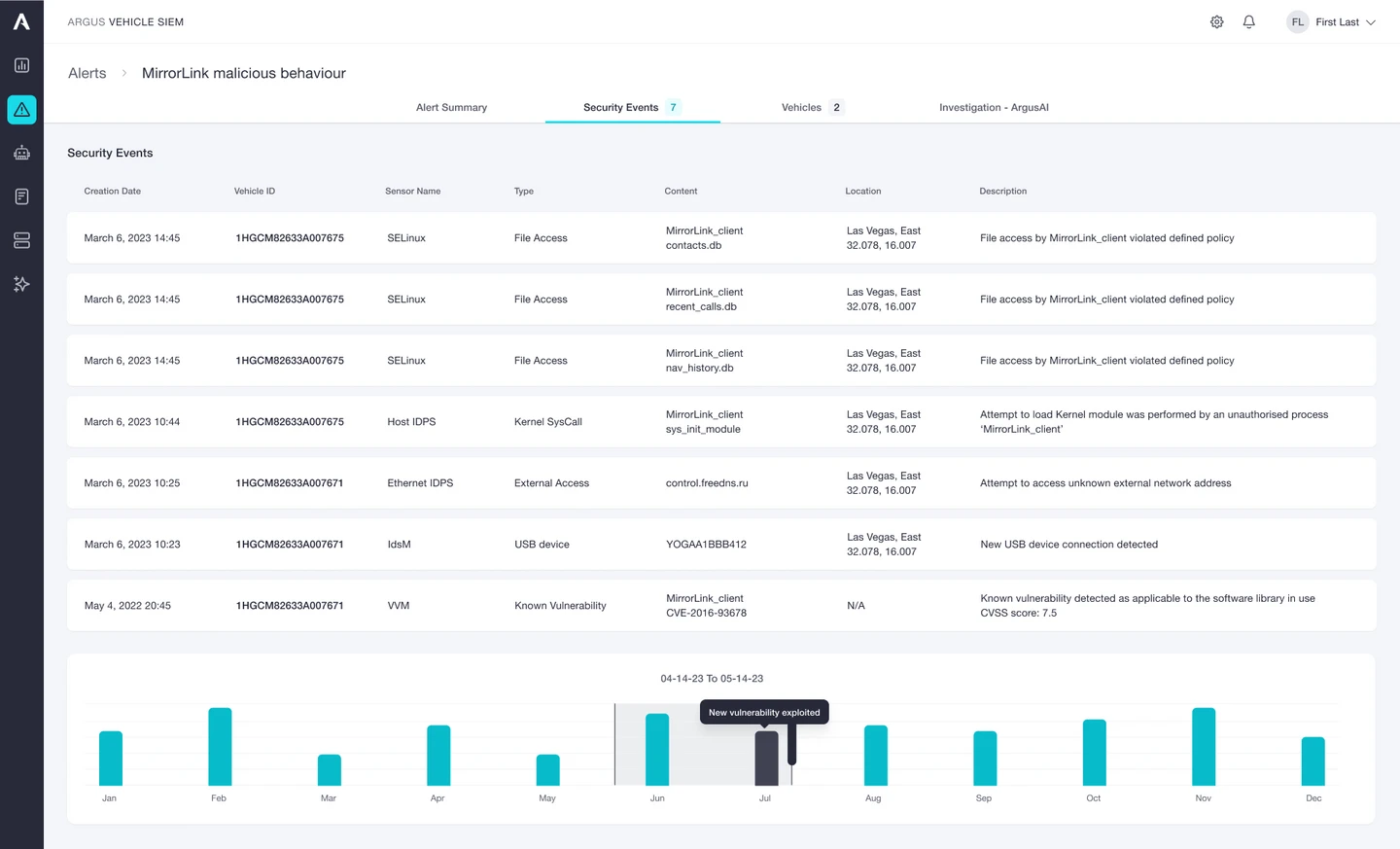Go back to Alerts via breadcrumb
1400x849 pixels.
(87, 73)
